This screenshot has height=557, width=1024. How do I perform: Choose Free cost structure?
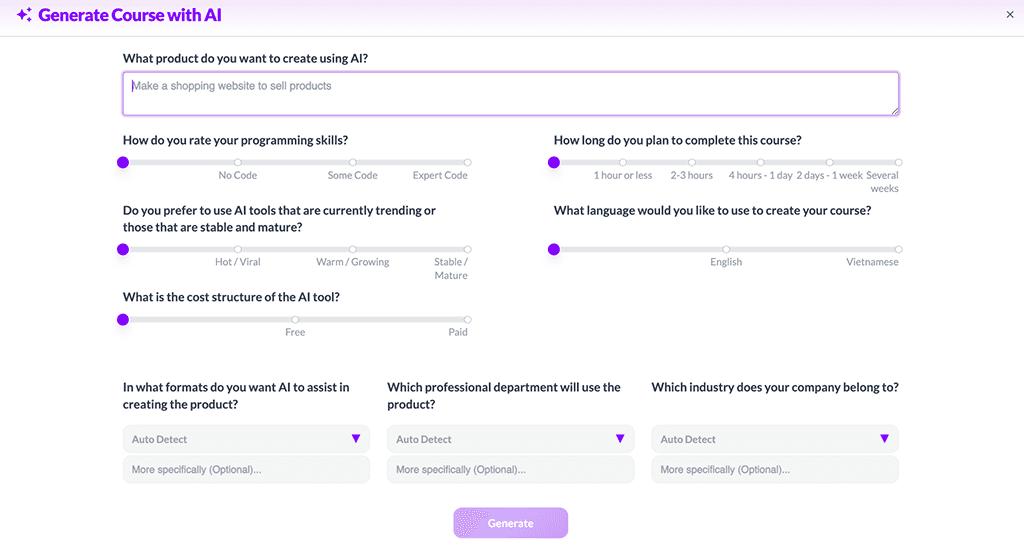click(x=295, y=320)
